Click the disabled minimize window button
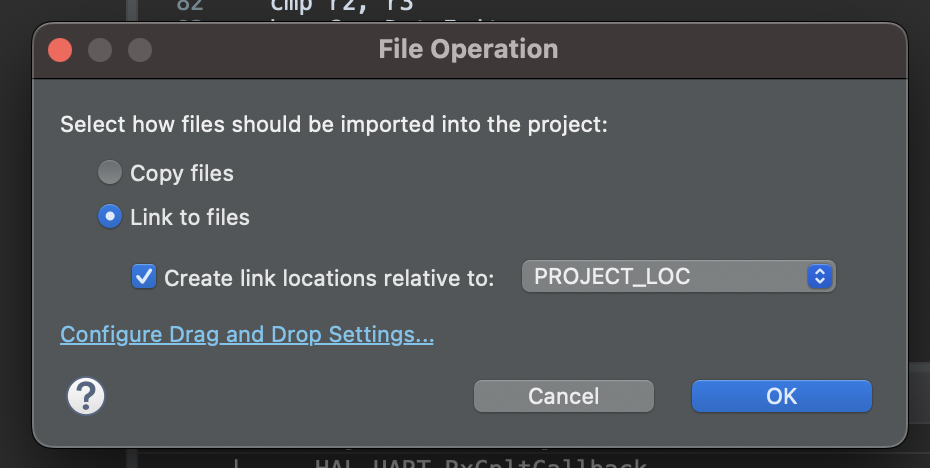 pos(100,49)
